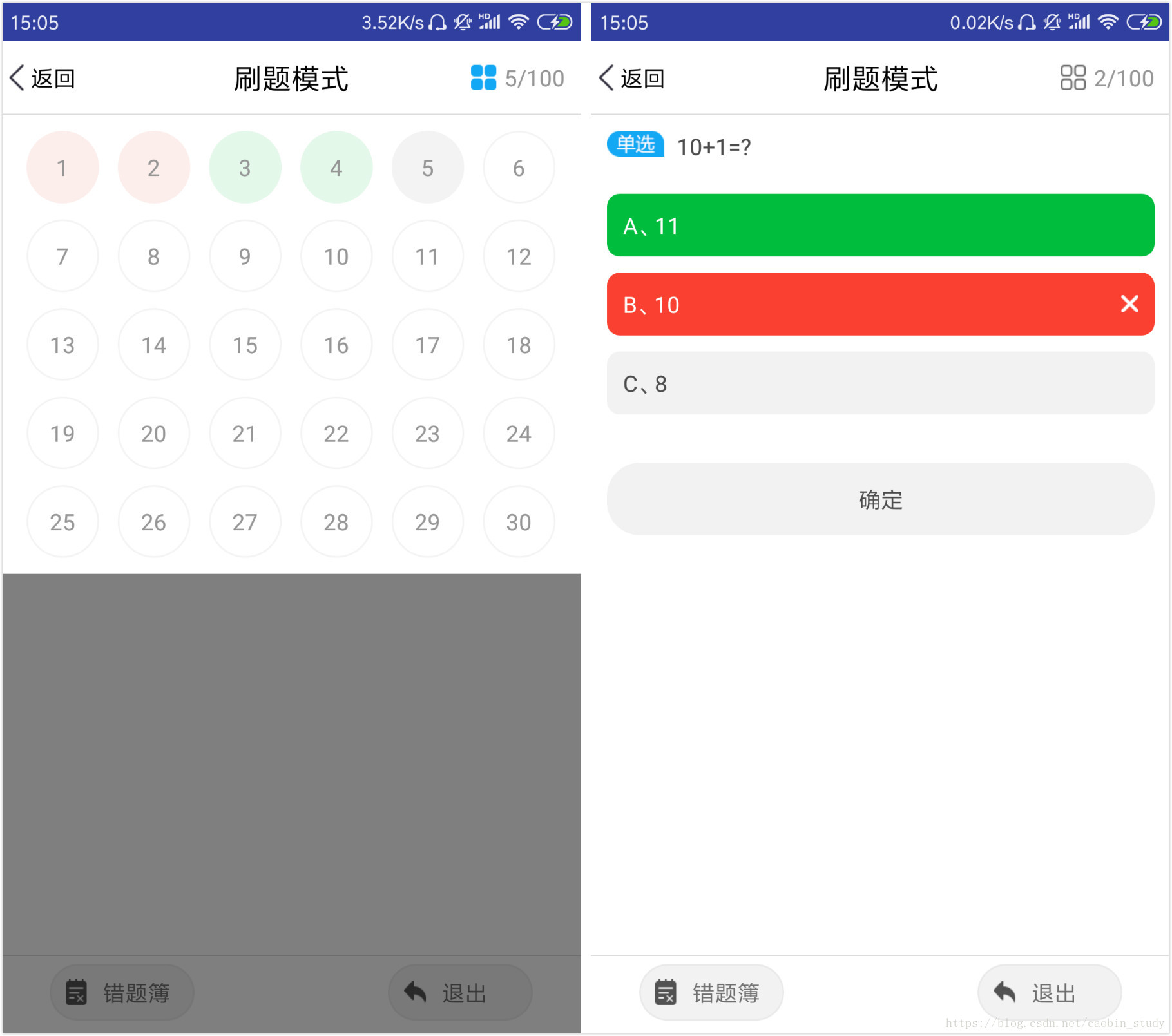
Task: Tap the headphone icon in the right status bar
Action: click(x=1027, y=23)
